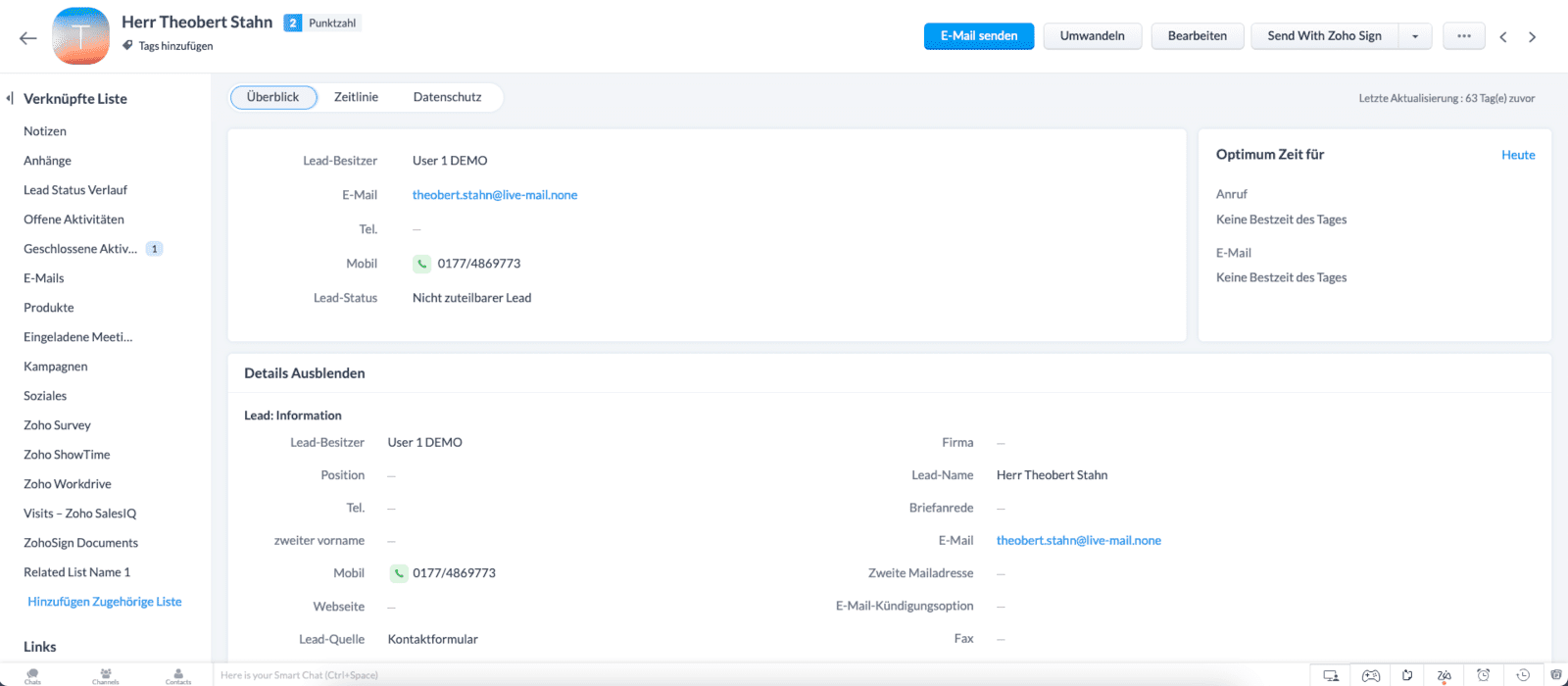Click Send With Zoho Sign button
1568x686 pixels.
coord(1324,36)
